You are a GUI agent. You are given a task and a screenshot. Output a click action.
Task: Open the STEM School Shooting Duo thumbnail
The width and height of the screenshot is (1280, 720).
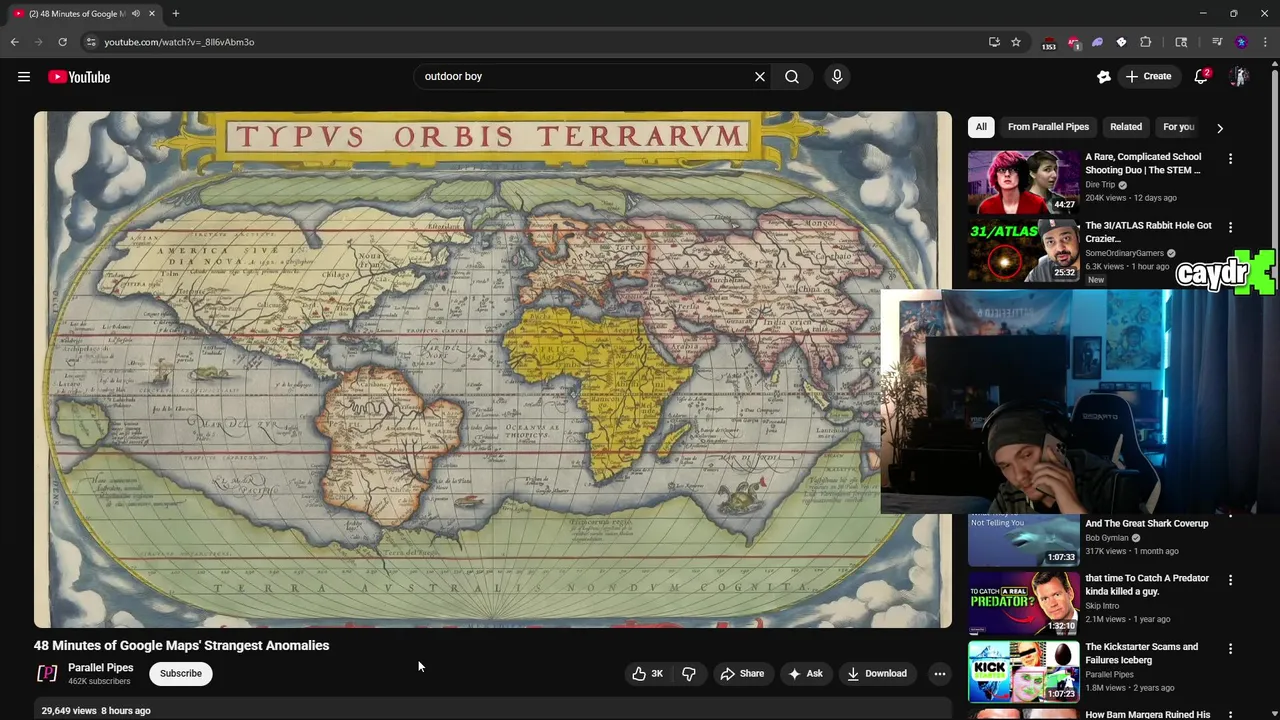click(x=1024, y=182)
